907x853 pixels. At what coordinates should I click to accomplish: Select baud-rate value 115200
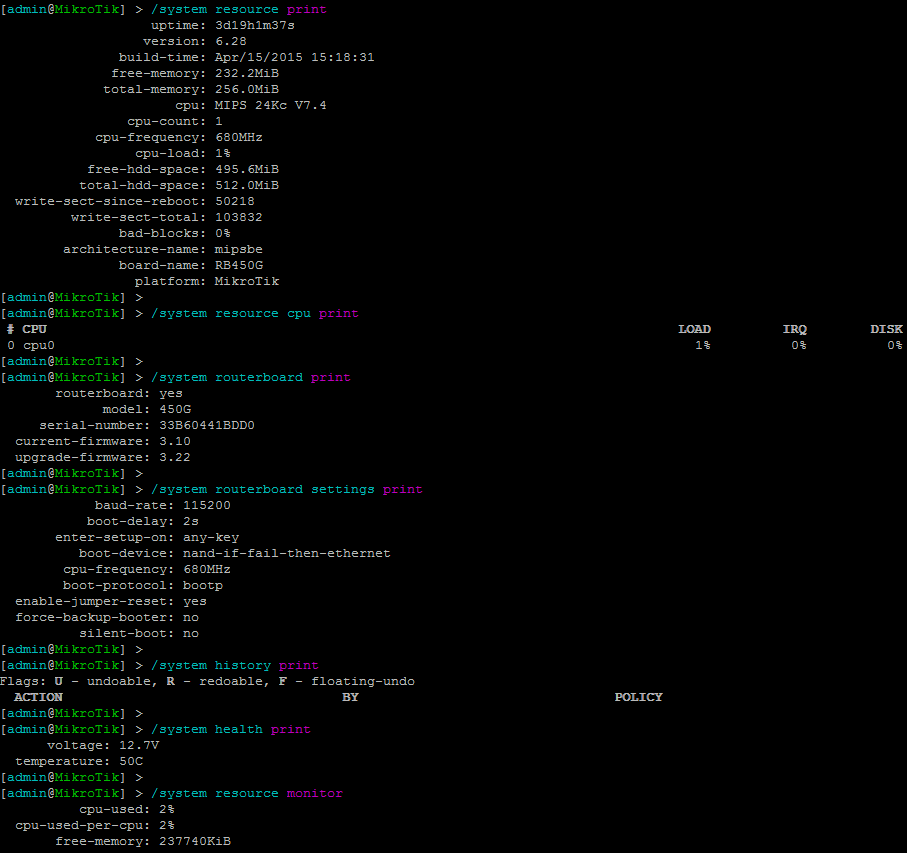[x=207, y=505]
